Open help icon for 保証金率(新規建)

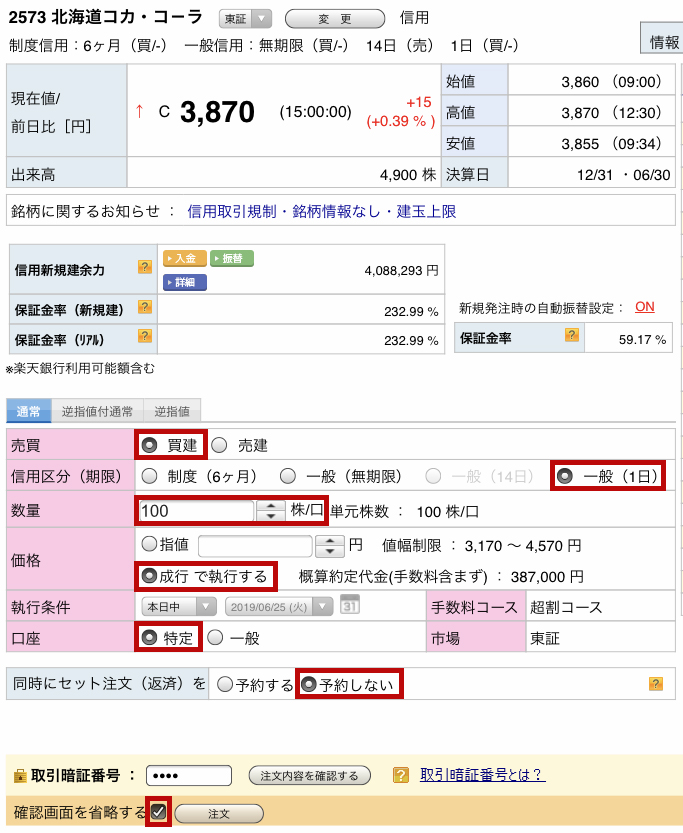pyautogui.click(x=144, y=307)
